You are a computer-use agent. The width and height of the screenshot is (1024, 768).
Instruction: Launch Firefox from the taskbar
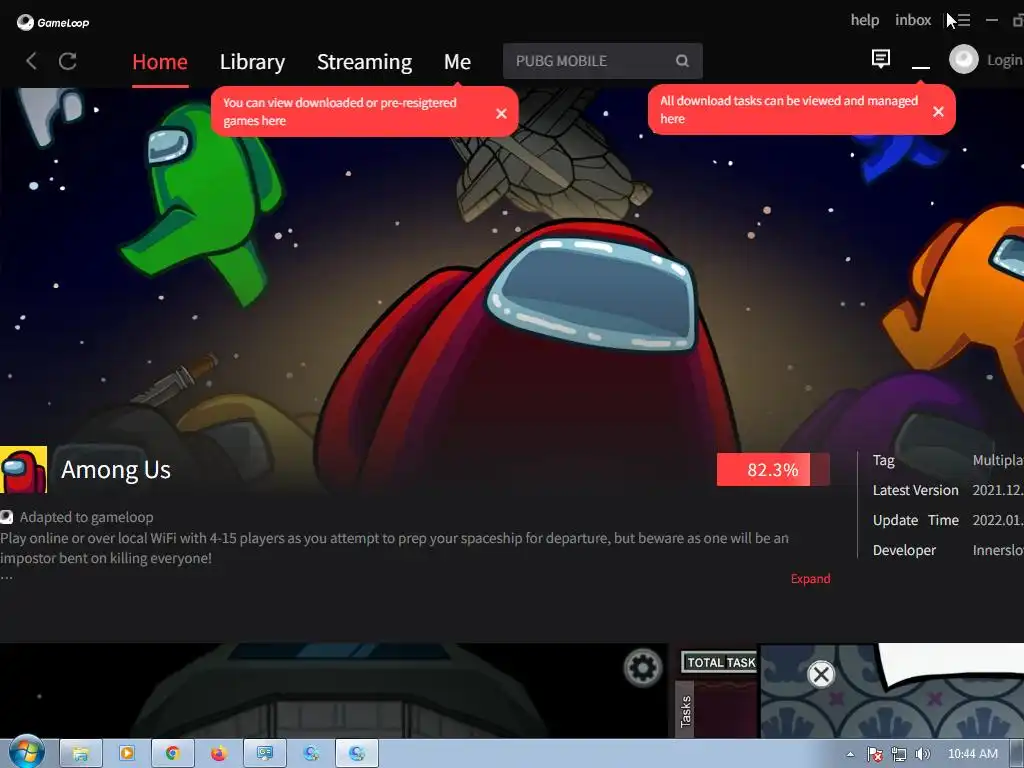tap(219, 754)
